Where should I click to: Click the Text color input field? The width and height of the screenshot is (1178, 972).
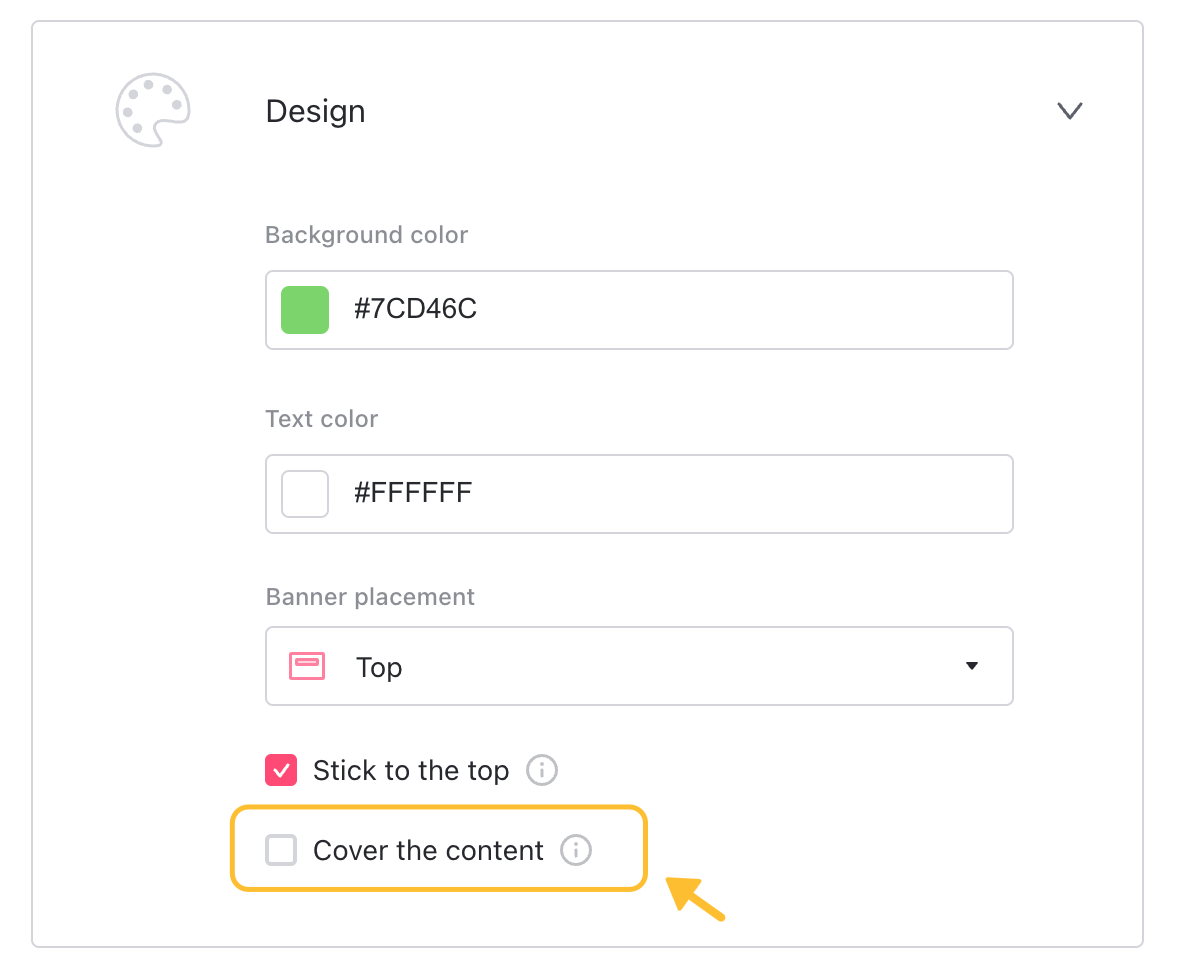pos(639,493)
